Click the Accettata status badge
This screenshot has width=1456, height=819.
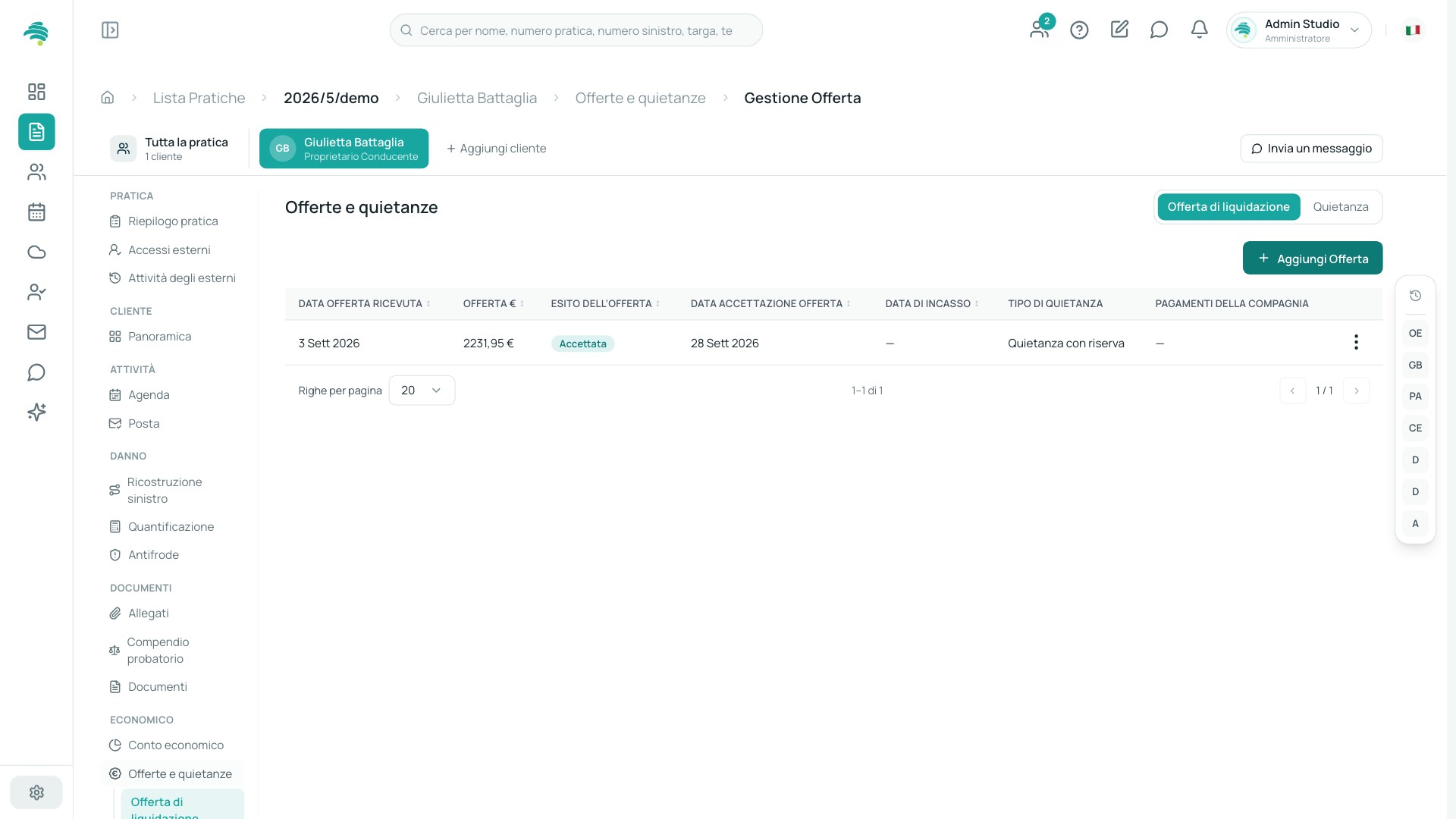[x=582, y=344]
